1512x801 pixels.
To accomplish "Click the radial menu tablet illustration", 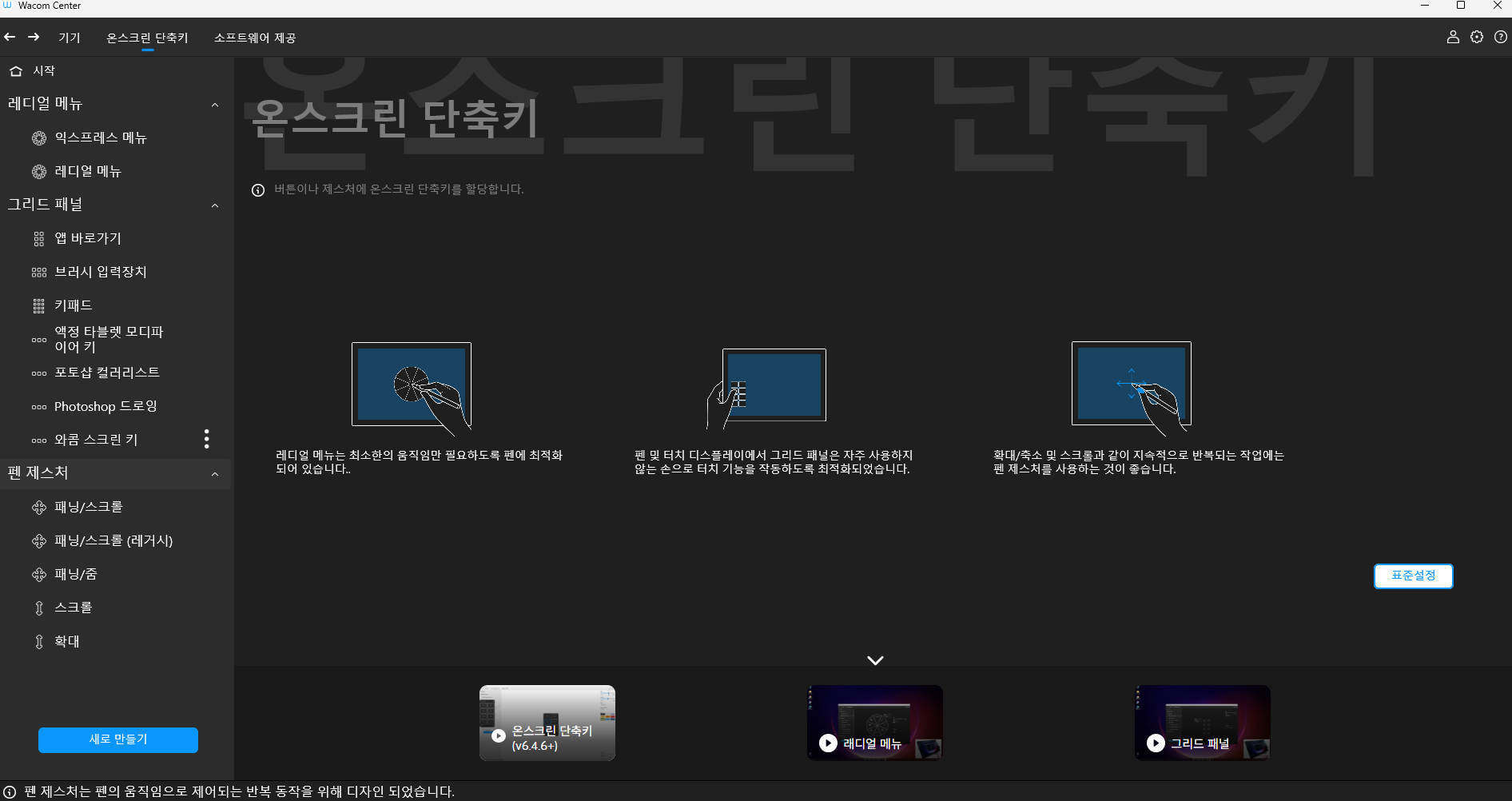I will coord(412,389).
